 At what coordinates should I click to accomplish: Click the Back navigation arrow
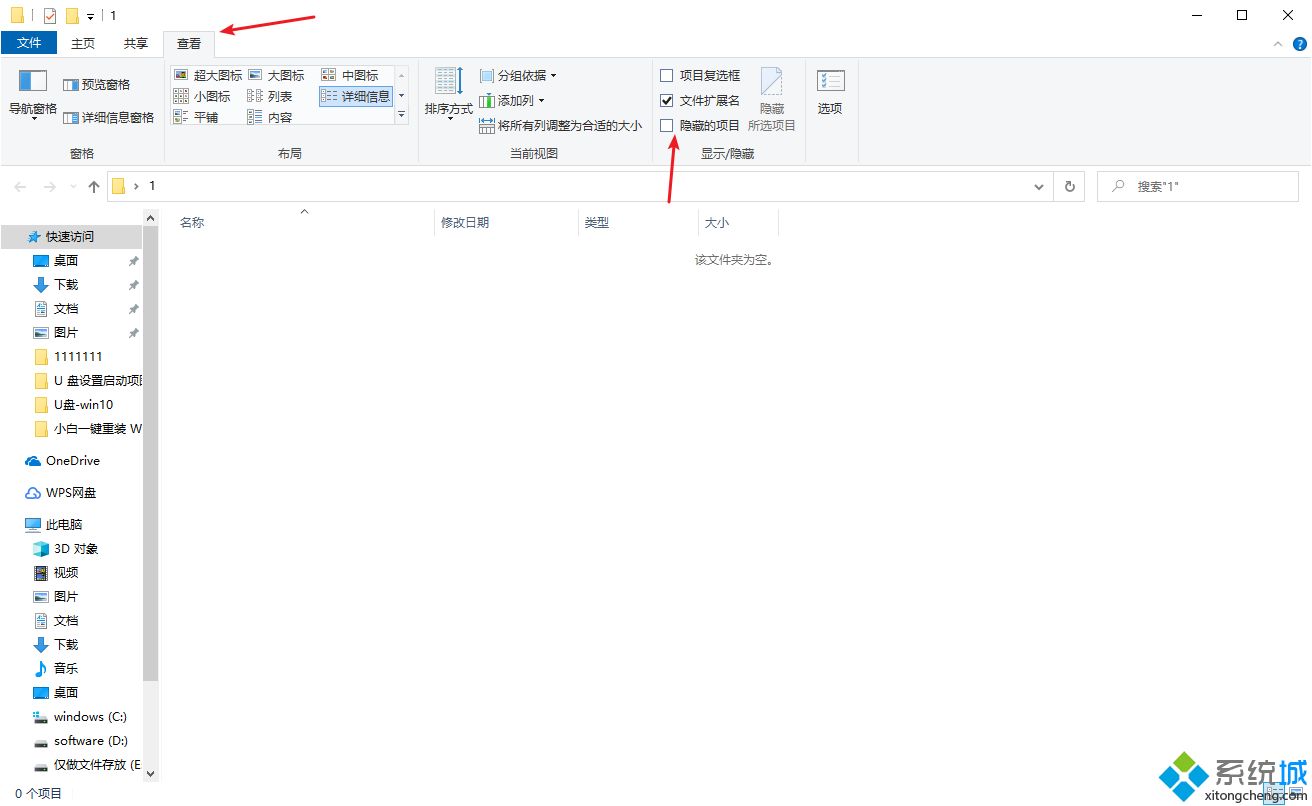[20, 186]
